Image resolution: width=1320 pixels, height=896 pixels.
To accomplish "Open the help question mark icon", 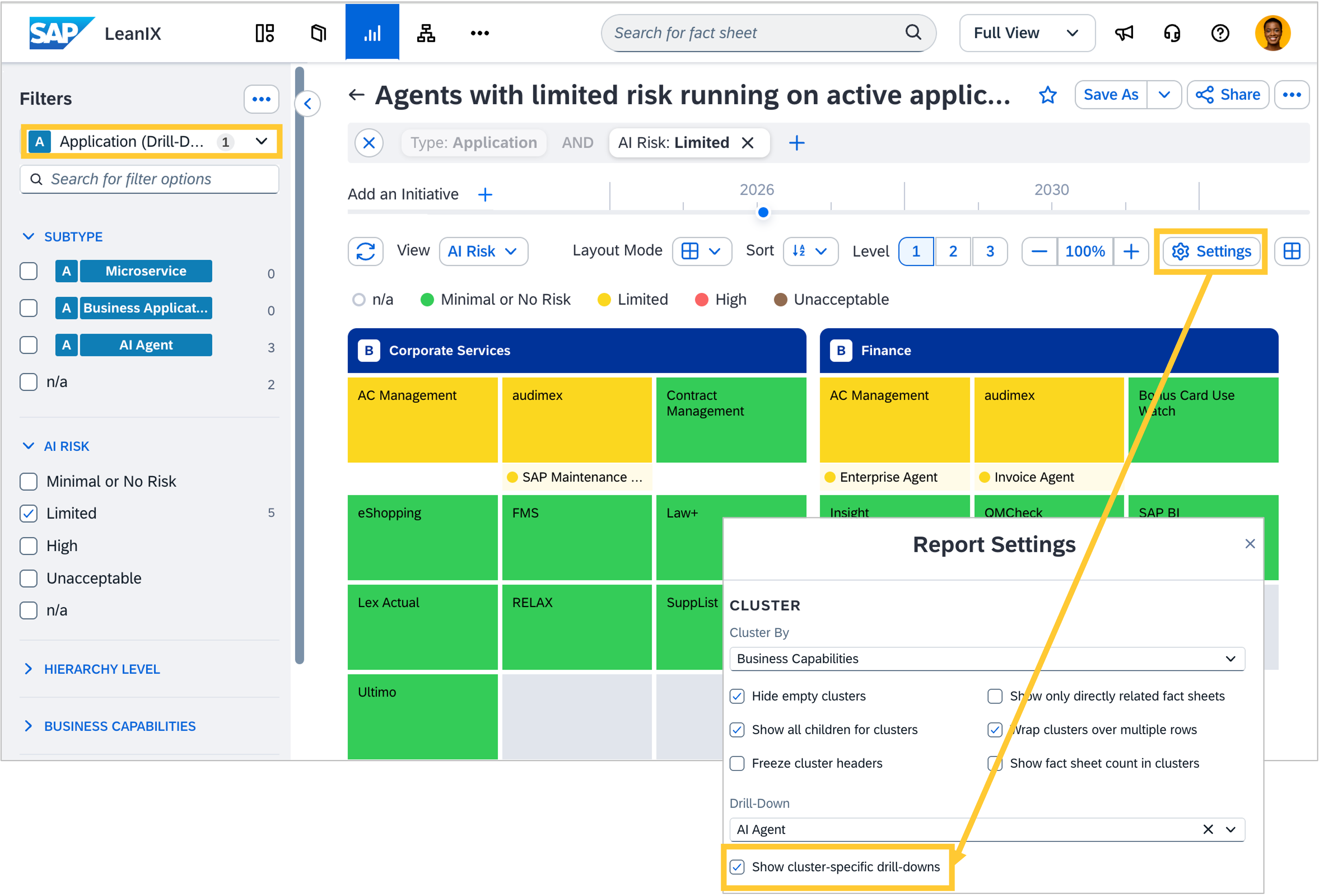I will [1220, 33].
